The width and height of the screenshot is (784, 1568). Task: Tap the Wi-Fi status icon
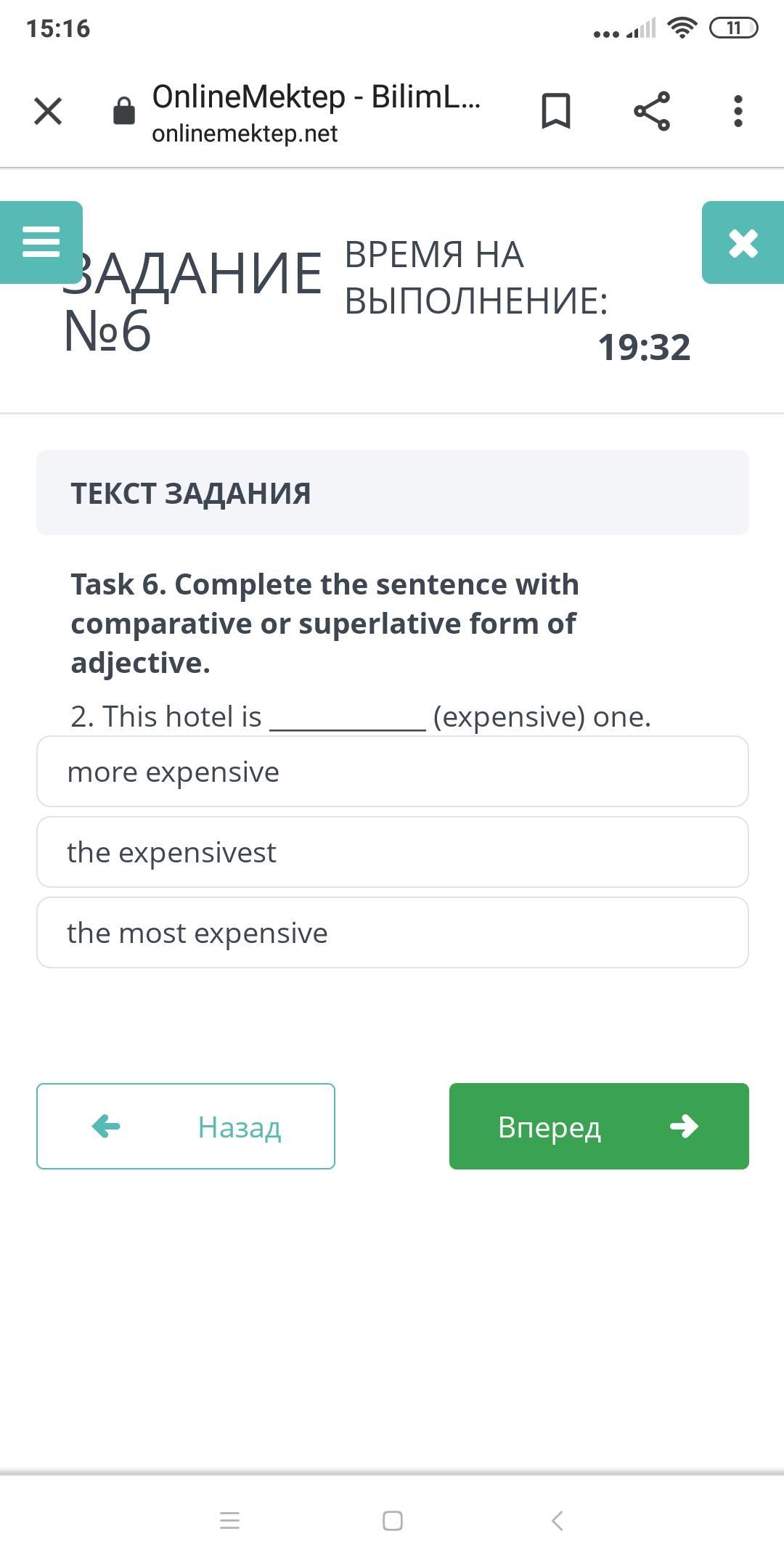tap(682, 28)
